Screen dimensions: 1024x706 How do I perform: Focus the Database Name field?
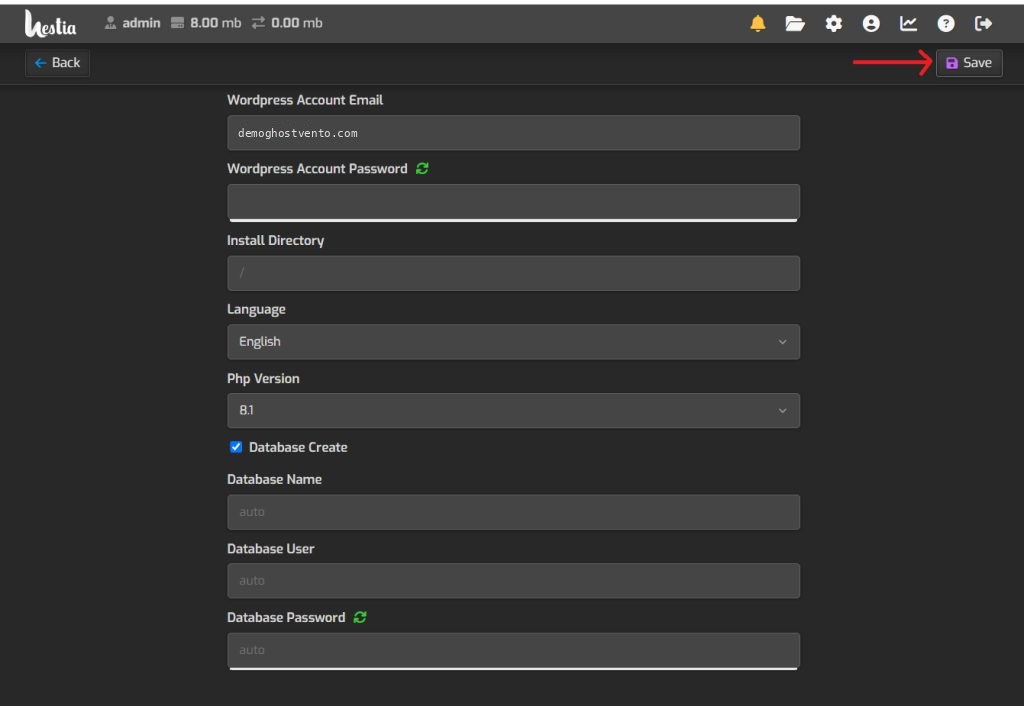coord(513,512)
